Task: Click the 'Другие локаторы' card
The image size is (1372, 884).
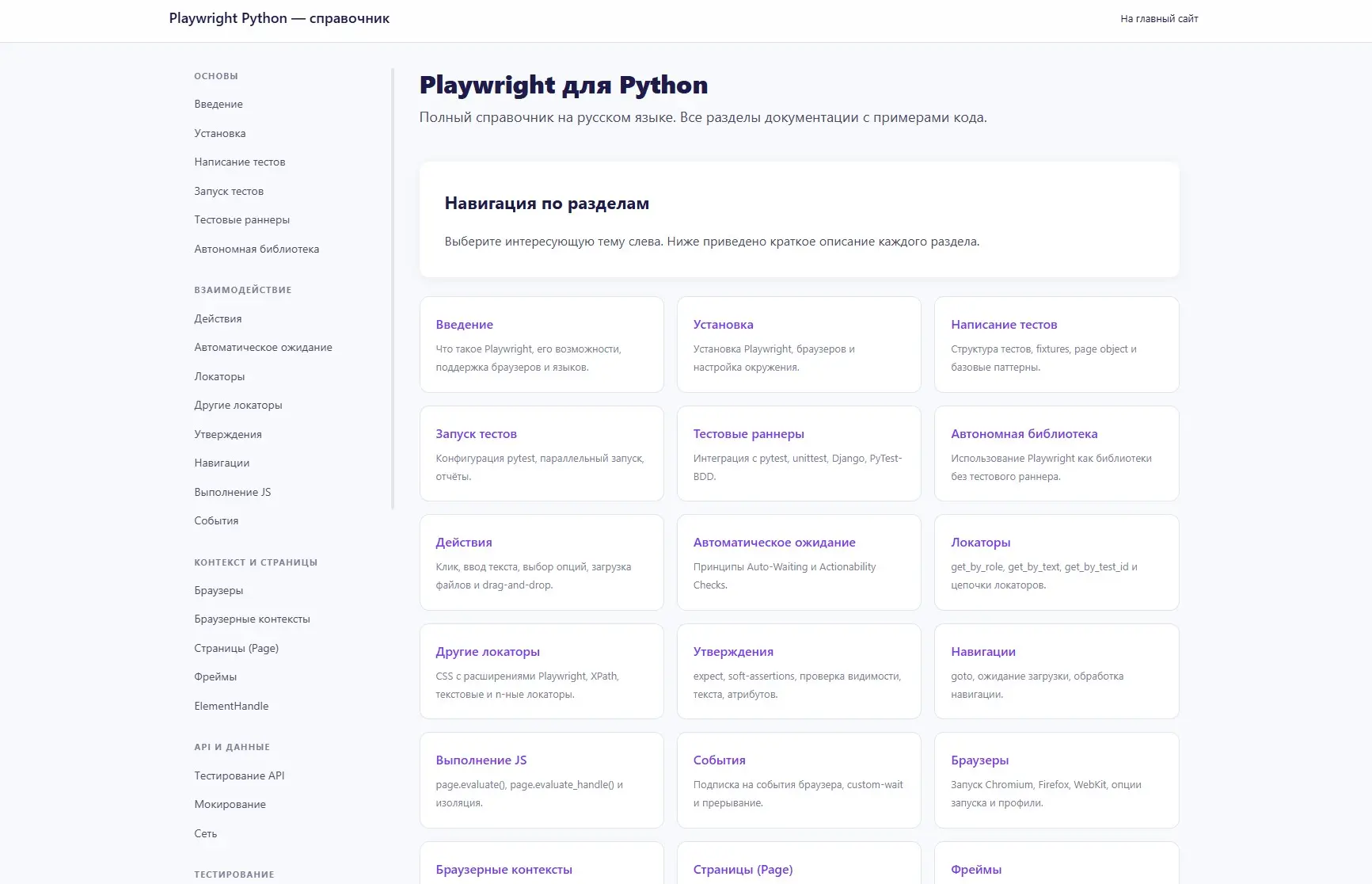Action: 542,672
